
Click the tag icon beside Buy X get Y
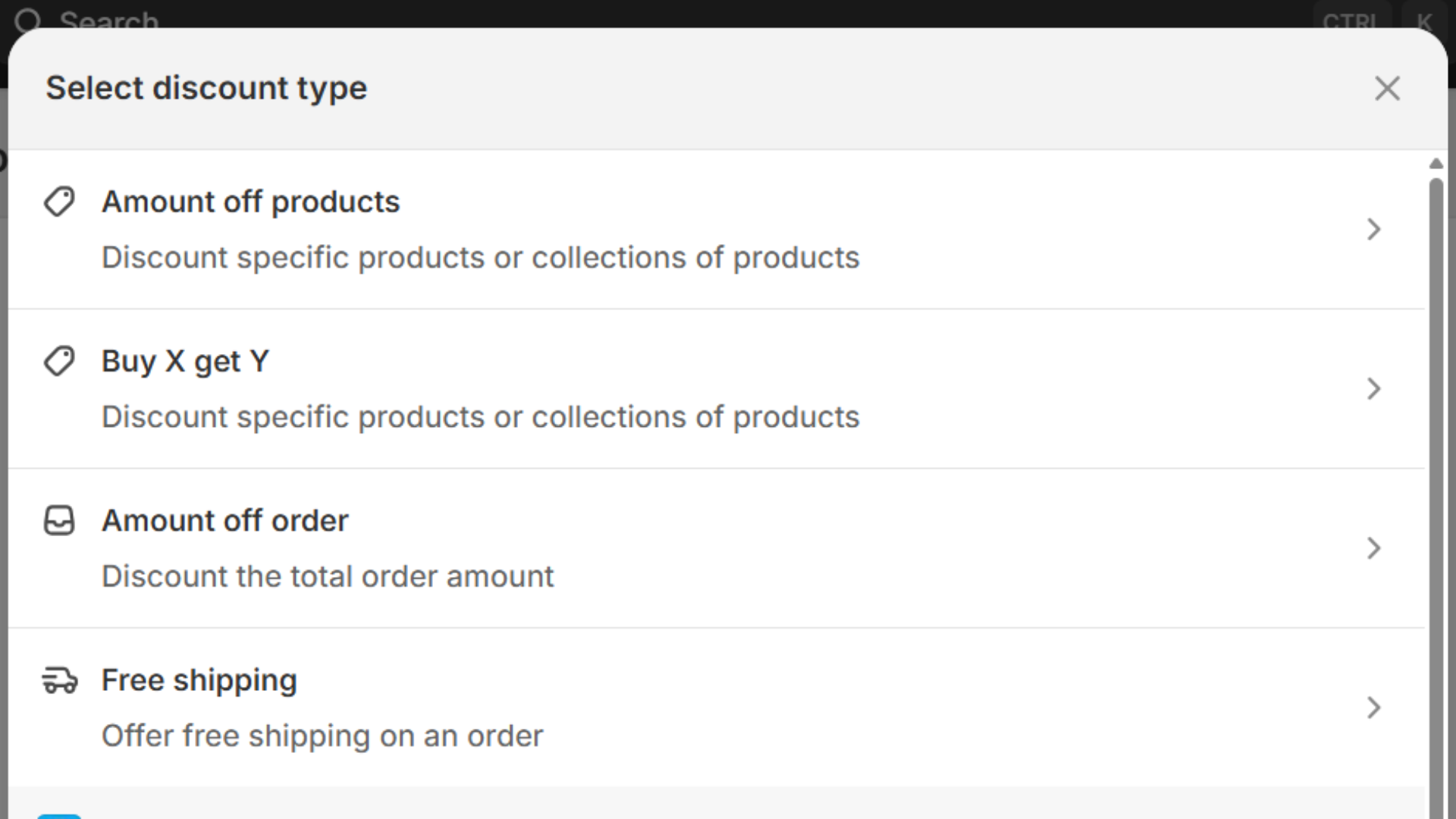point(59,361)
